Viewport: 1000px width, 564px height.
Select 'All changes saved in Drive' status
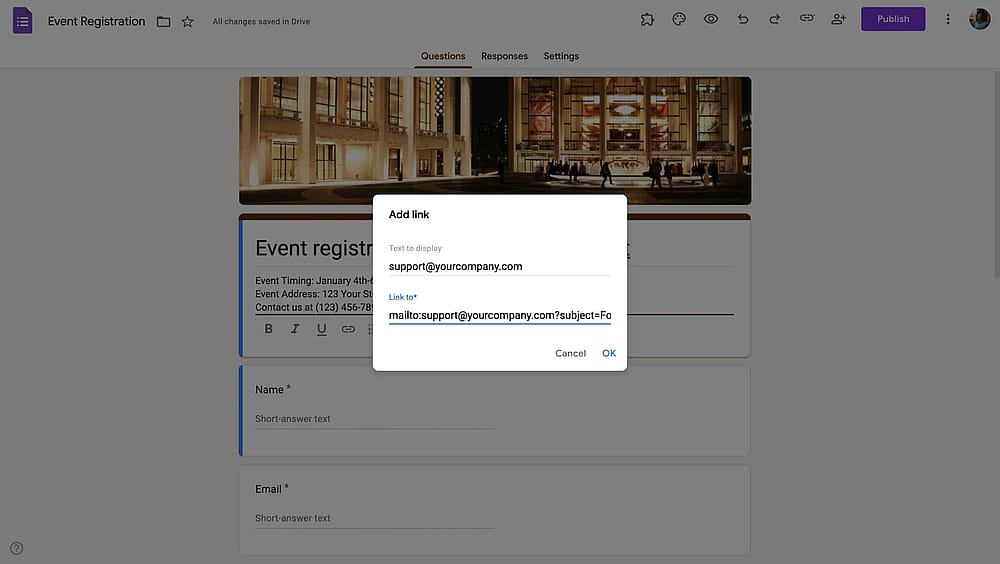[261, 22]
